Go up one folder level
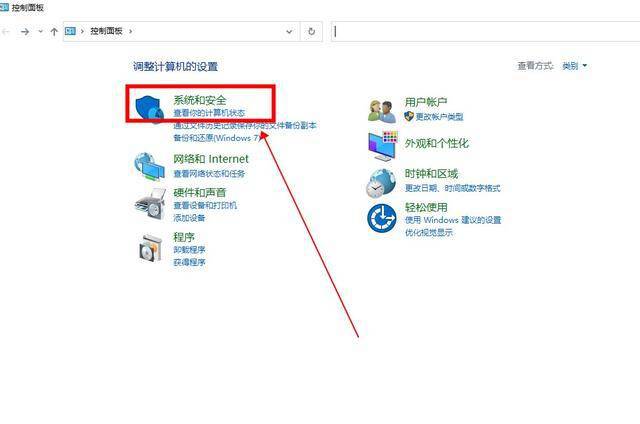The height and width of the screenshot is (424, 640). click(54, 31)
